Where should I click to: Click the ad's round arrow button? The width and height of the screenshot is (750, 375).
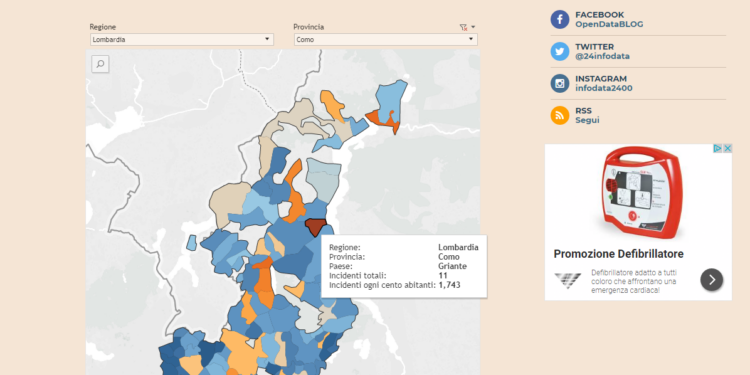[712, 280]
